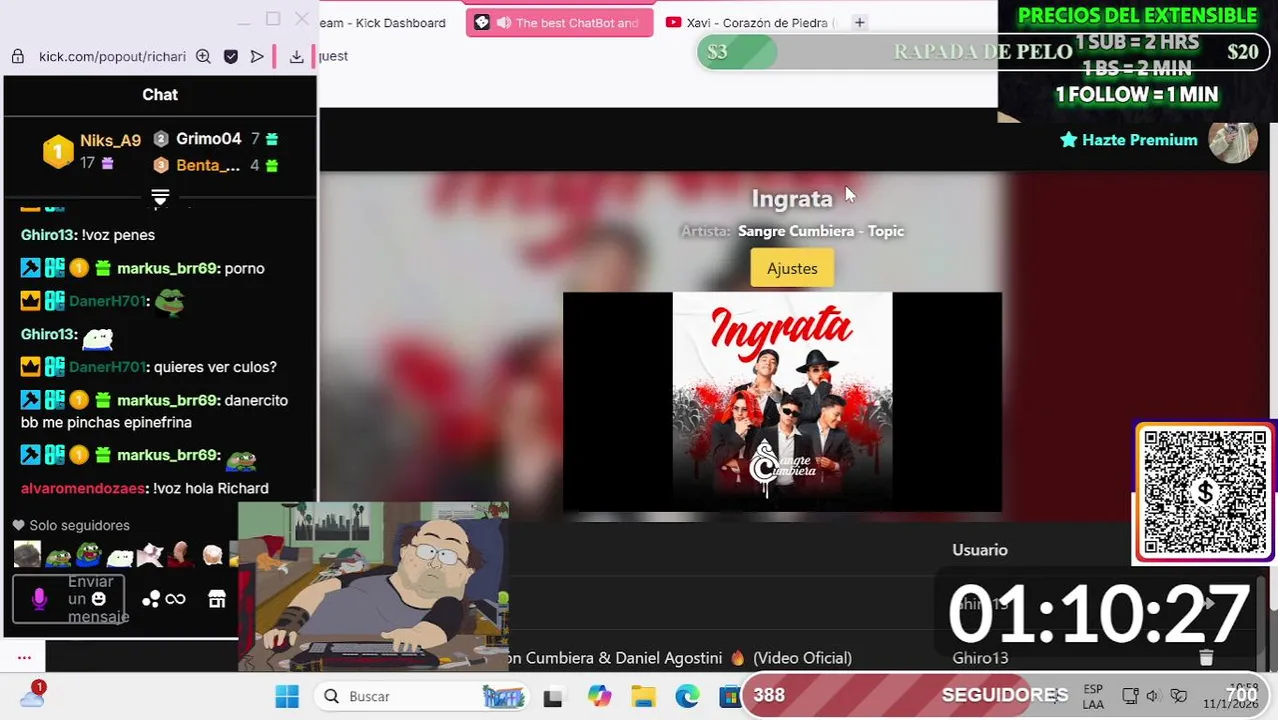Click the Ajustes button under the song title
The height and width of the screenshot is (720, 1278).
pos(792,268)
